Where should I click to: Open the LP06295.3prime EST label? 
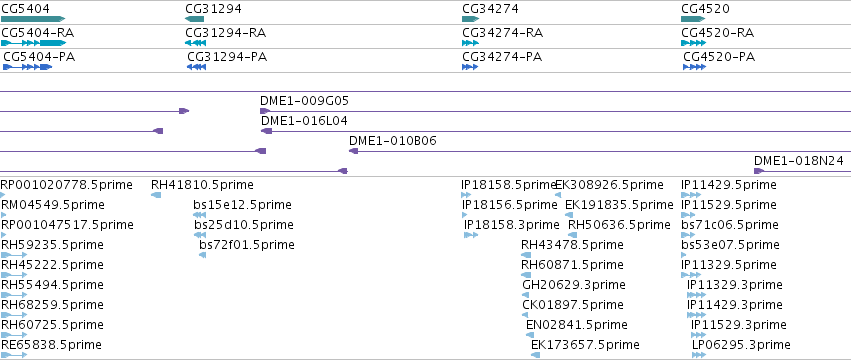coord(741,345)
